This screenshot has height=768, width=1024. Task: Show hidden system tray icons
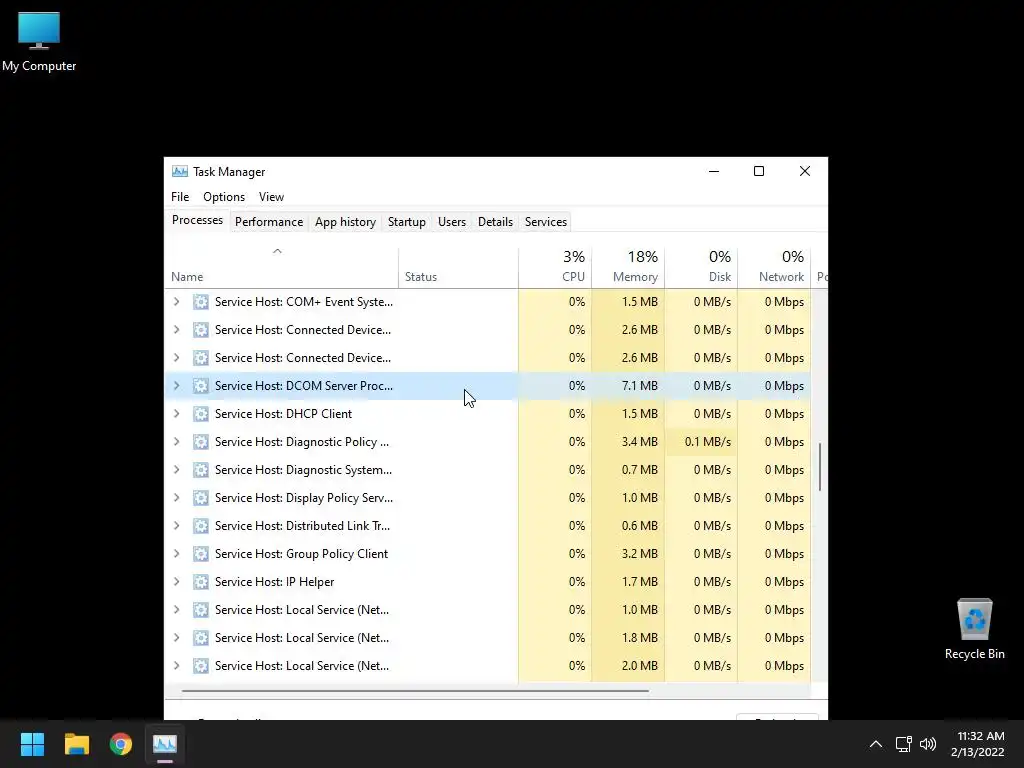[x=876, y=744]
